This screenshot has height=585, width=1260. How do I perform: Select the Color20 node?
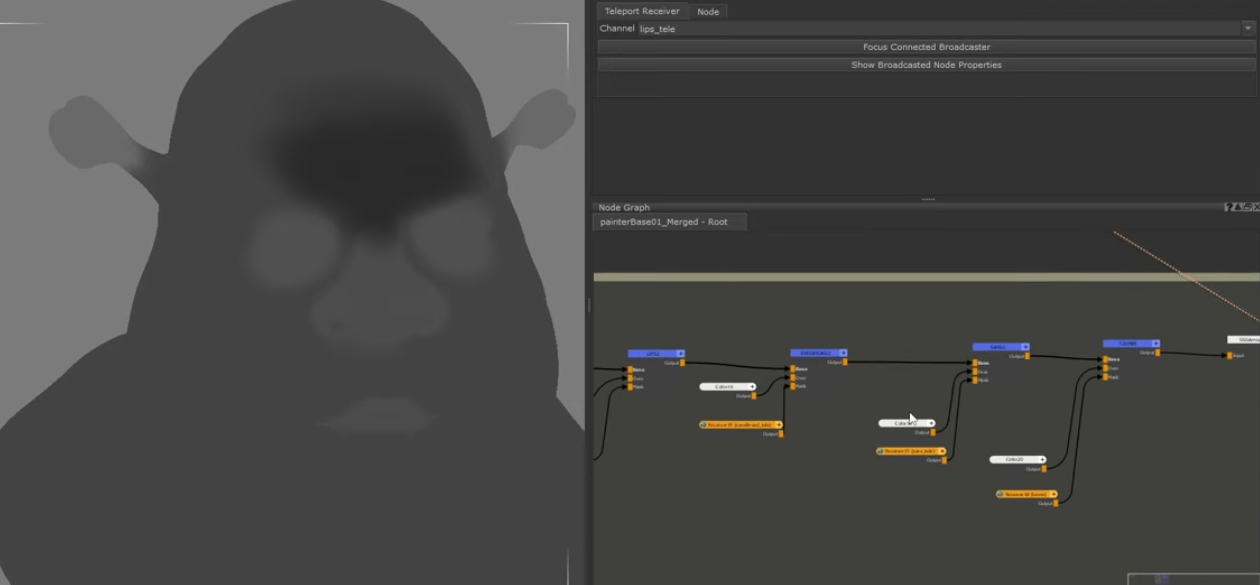tap(1018, 460)
